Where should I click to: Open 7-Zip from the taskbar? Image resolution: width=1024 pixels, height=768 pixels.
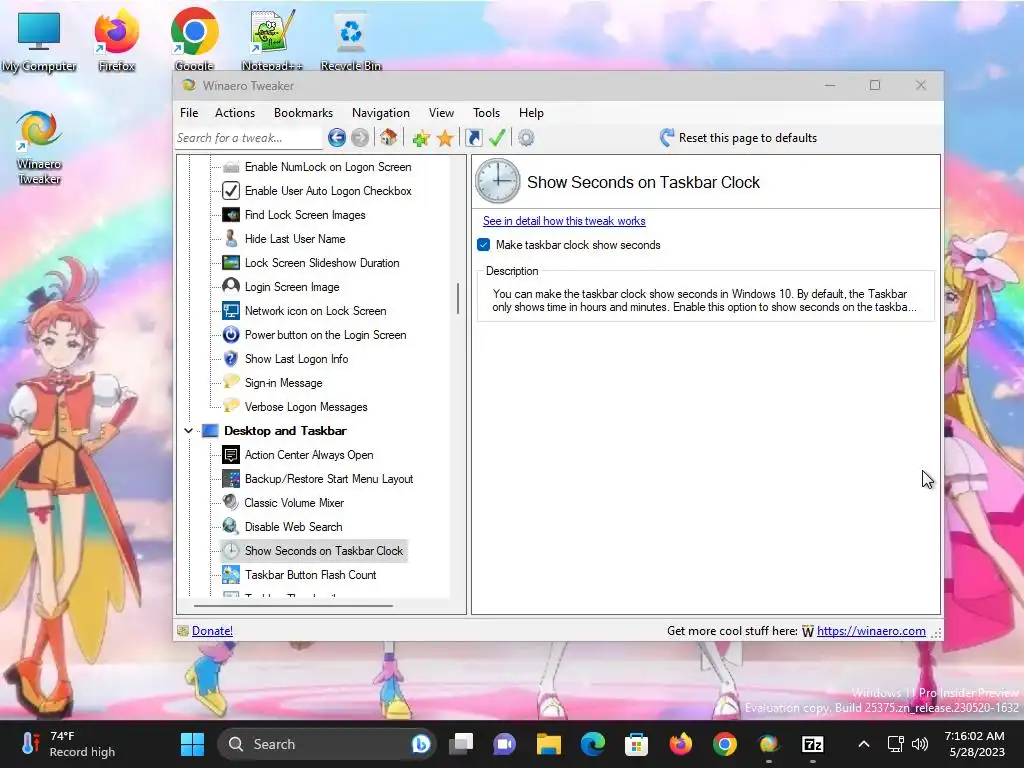pyautogui.click(x=812, y=744)
